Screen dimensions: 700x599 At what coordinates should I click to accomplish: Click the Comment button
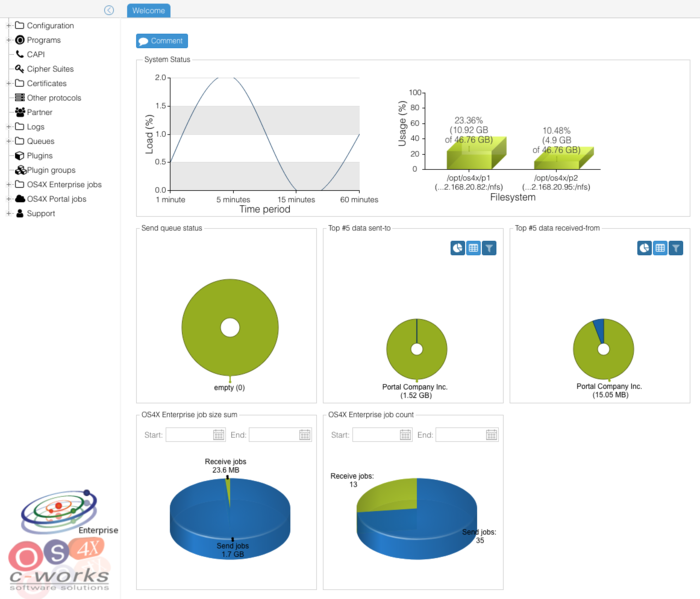click(x=162, y=41)
